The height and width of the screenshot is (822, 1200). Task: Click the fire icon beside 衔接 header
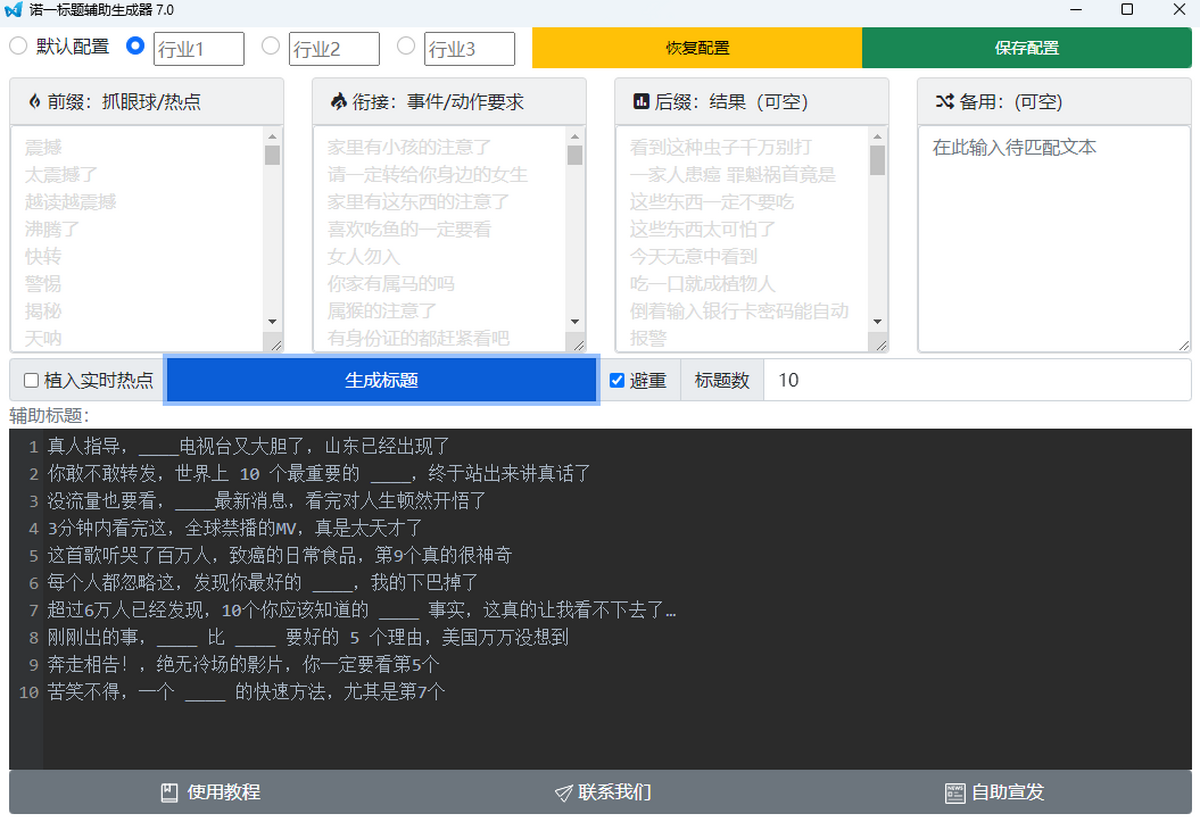(x=338, y=101)
